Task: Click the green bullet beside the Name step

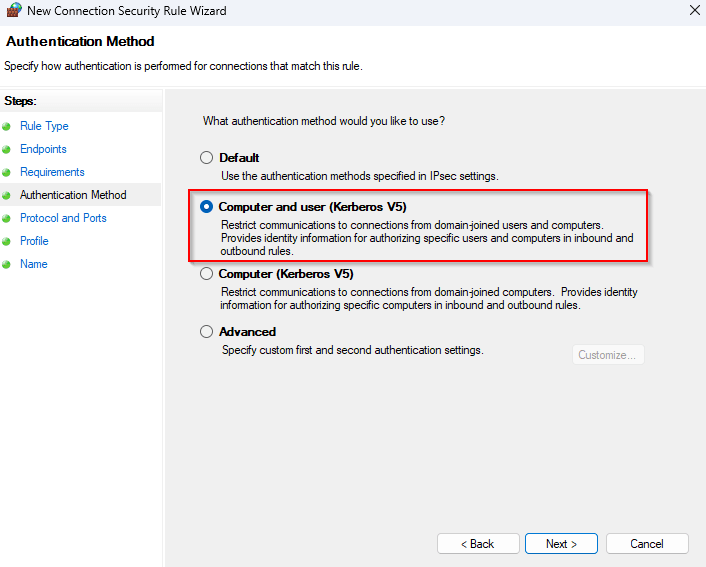Action: point(6,265)
